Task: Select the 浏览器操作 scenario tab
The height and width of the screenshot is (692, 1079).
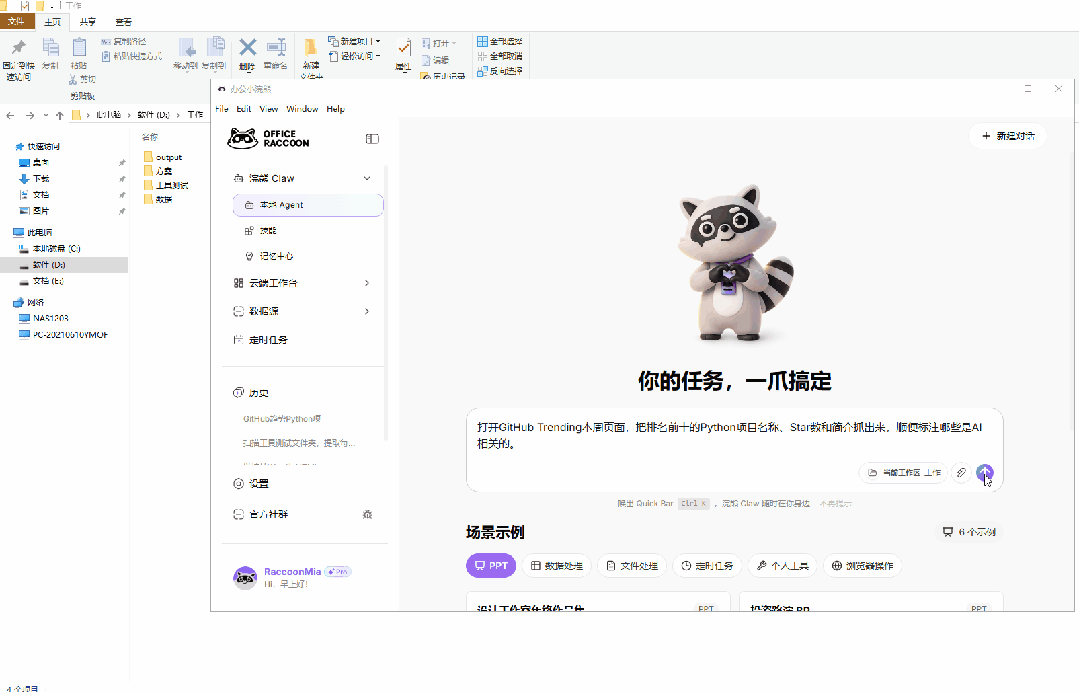Action: [x=862, y=565]
